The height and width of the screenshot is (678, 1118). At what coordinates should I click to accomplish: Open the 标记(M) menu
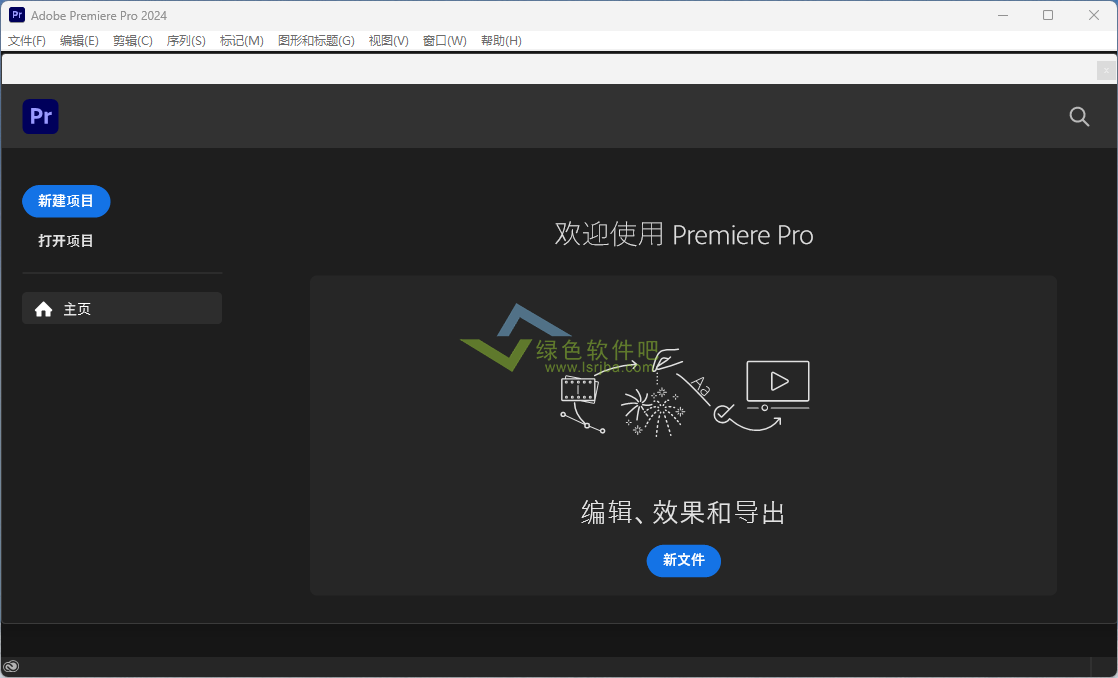pos(242,41)
